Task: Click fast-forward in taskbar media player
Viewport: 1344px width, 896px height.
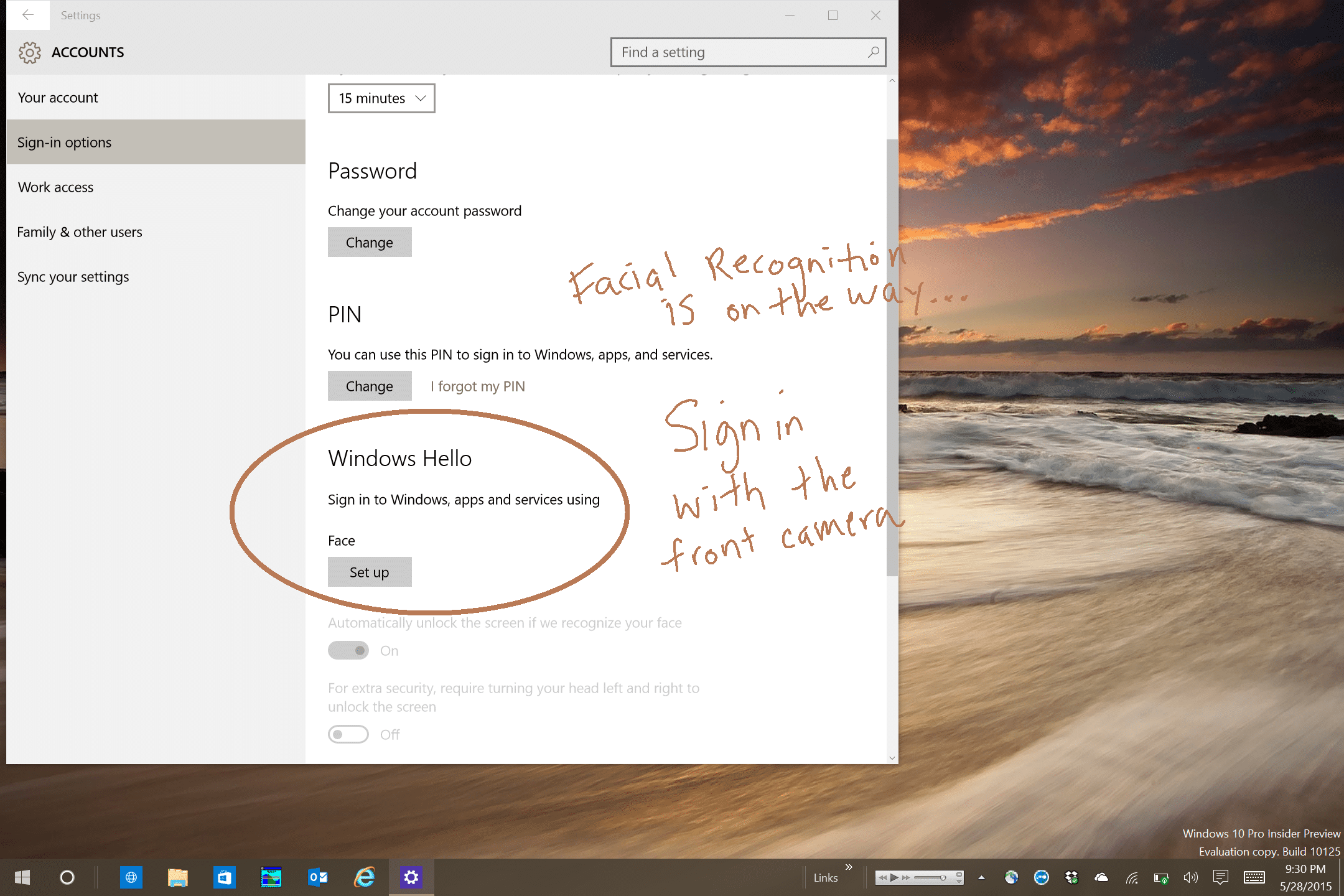Action: [x=906, y=877]
